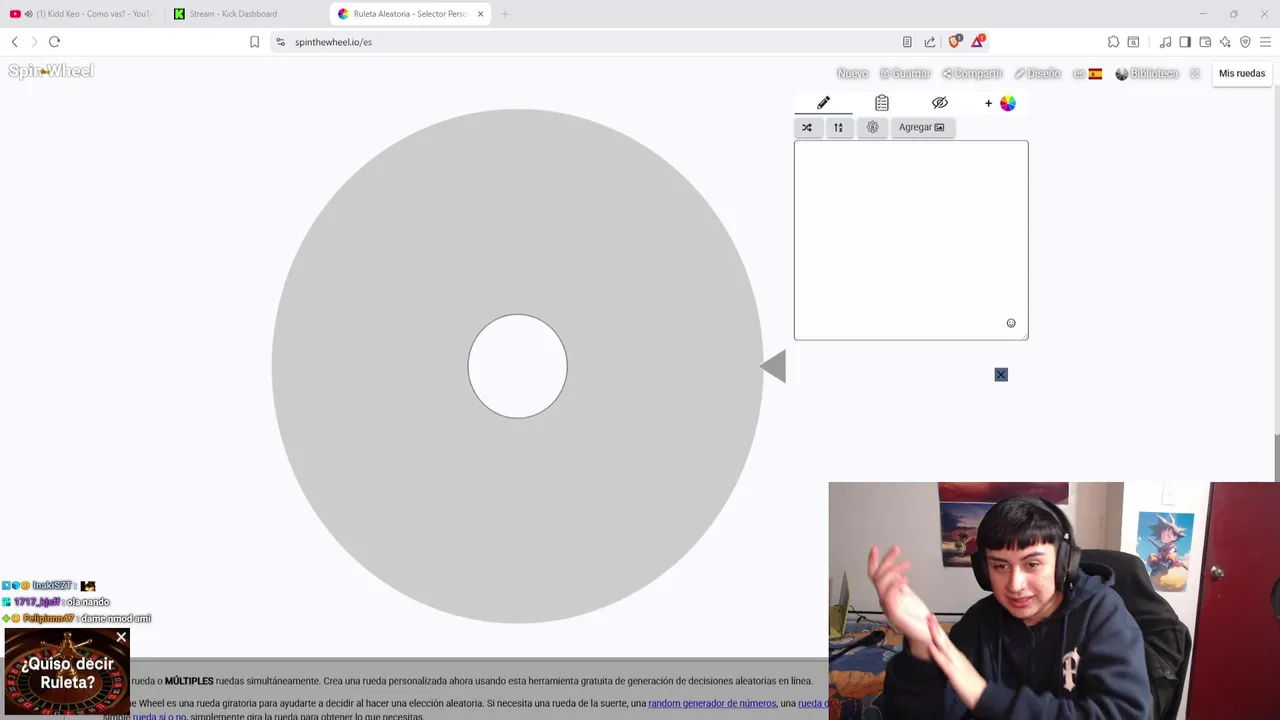Open browser hamburger main menu

click(x=1266, y=42)
